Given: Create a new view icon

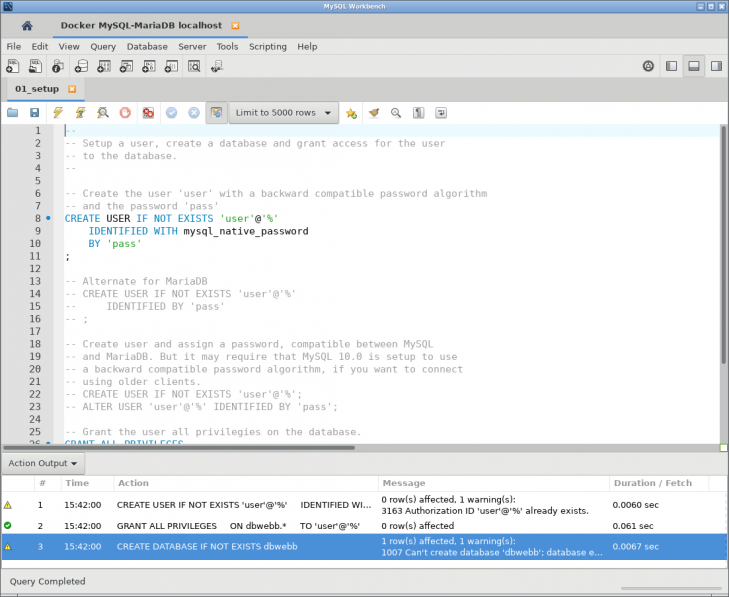Looking at the screenshot, I should (126, 66).
